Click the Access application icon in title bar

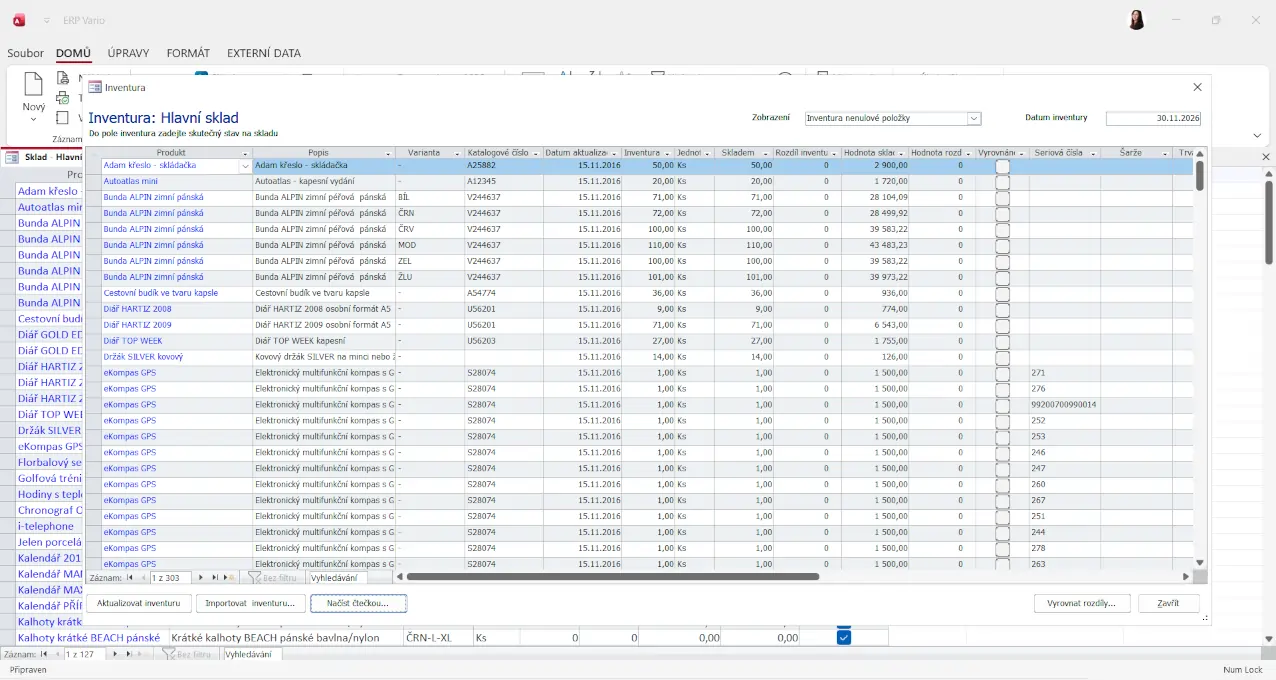(18, 20)
